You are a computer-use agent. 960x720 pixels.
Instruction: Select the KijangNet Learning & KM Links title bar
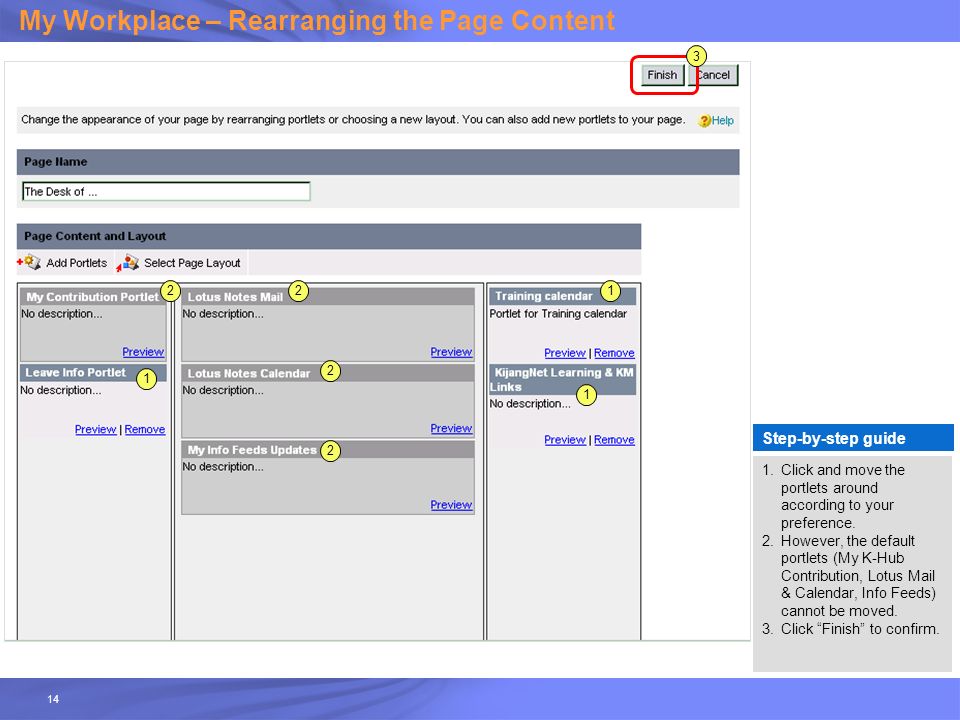563,380
